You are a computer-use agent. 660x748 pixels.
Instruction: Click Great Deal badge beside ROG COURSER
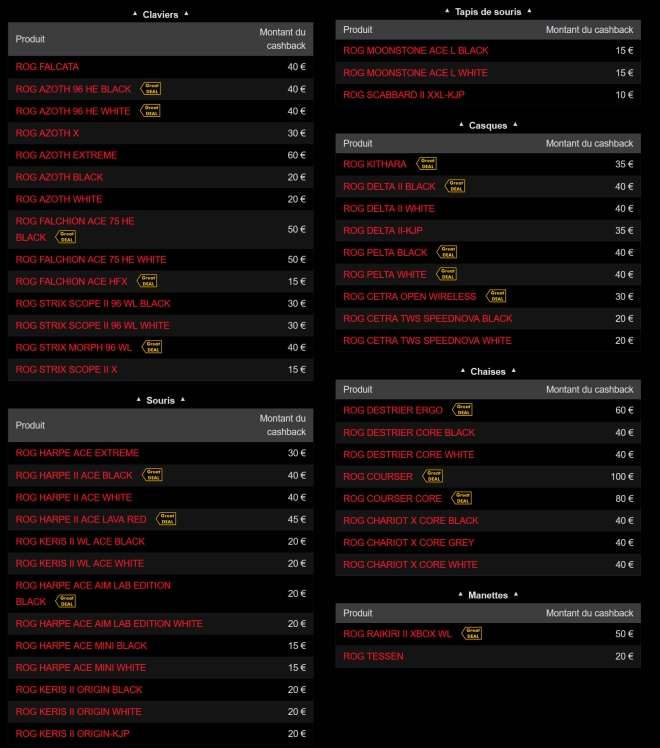click(x=433, y=476)
